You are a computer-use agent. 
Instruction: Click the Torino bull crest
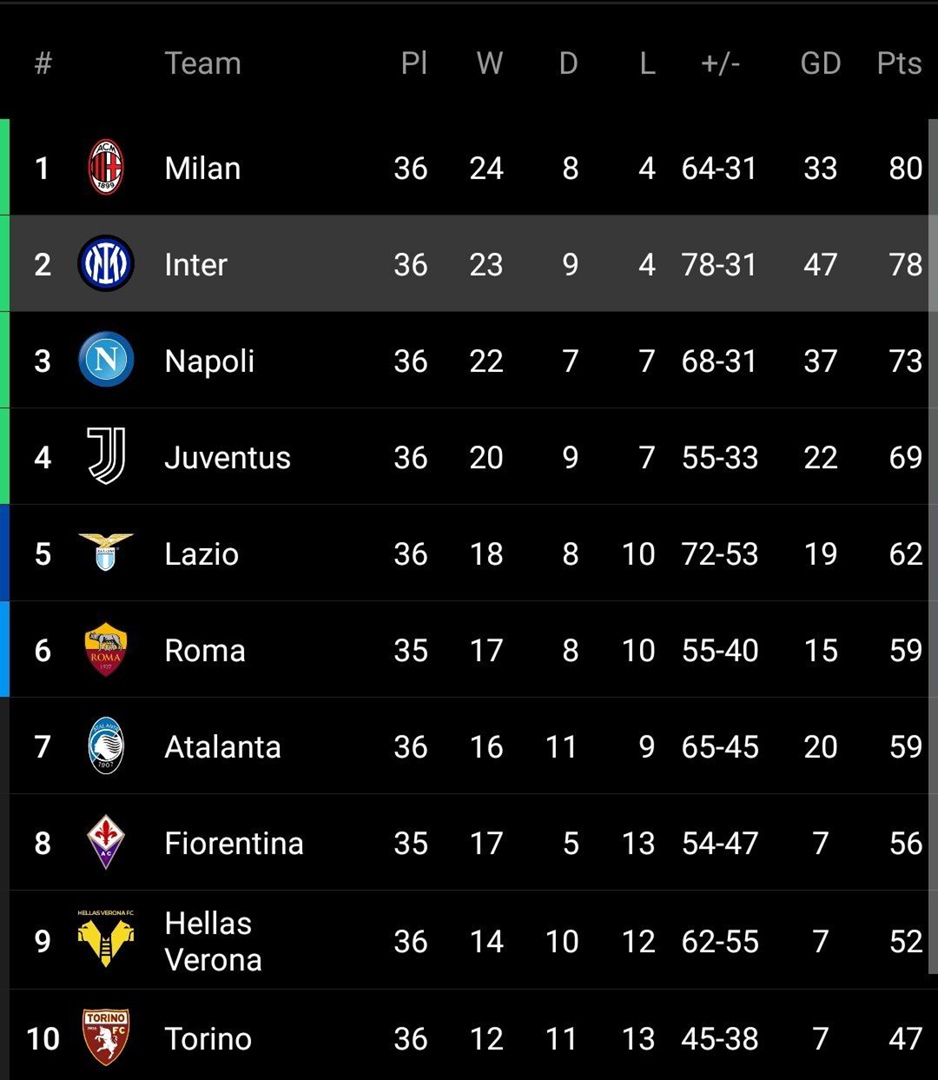pos(106,1037)
